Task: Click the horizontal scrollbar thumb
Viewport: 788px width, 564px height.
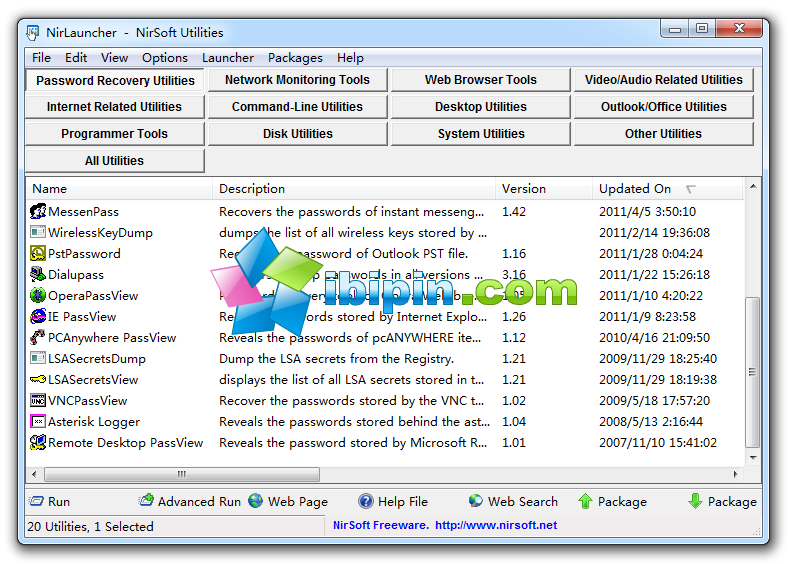Action: coord(182,474)
